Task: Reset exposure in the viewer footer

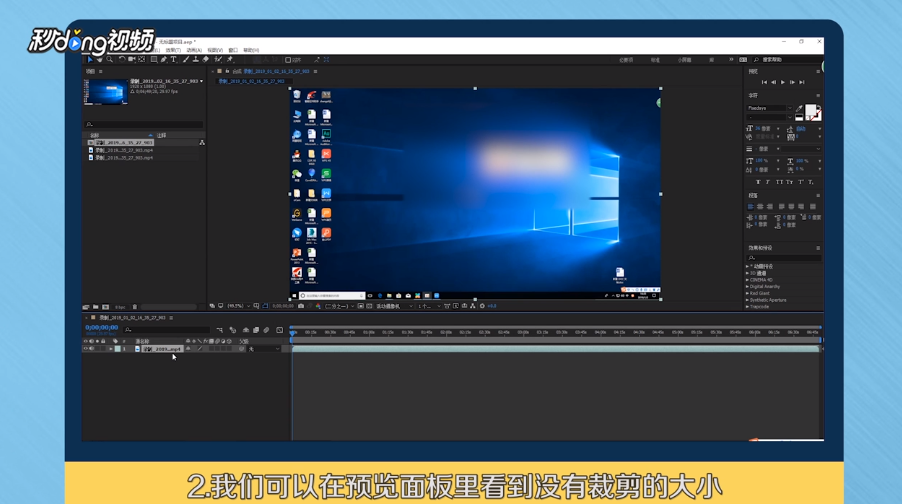Action: coord(482,306)
